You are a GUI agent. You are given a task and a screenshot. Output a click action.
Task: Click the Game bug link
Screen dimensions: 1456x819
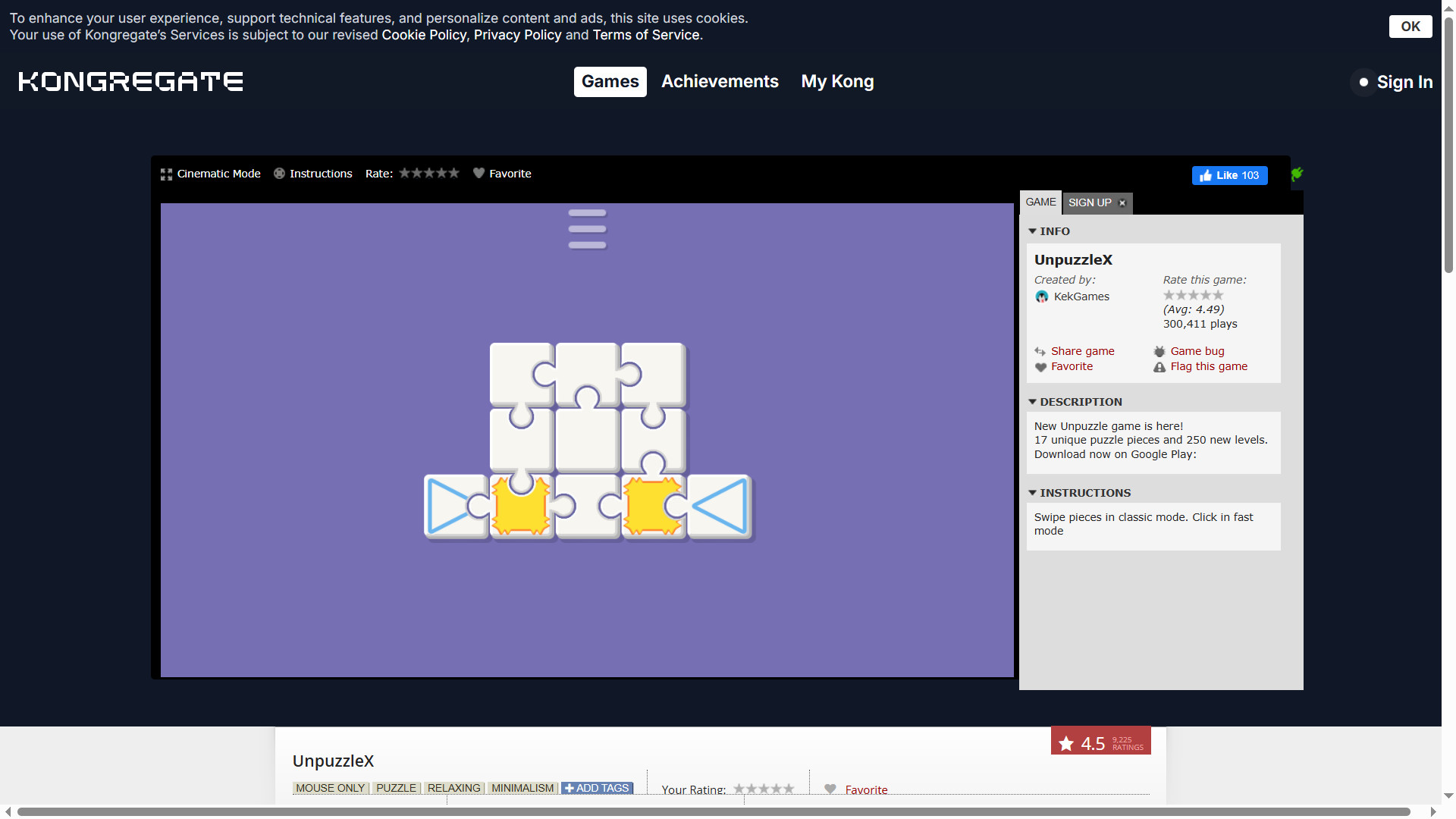(x=1197, y=351)
